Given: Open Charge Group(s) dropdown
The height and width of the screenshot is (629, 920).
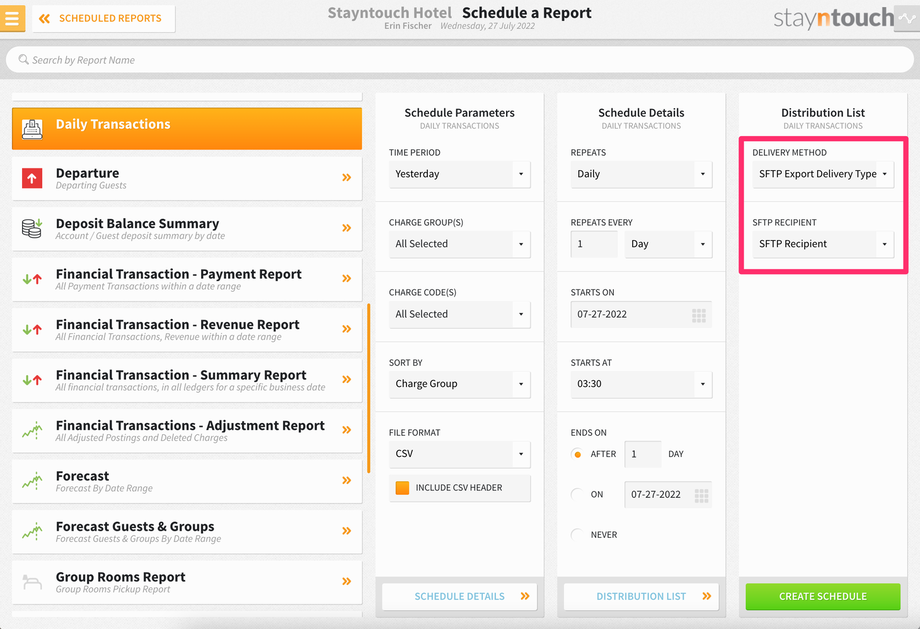Looking at the screenshot, I should (x=459, y=244).
